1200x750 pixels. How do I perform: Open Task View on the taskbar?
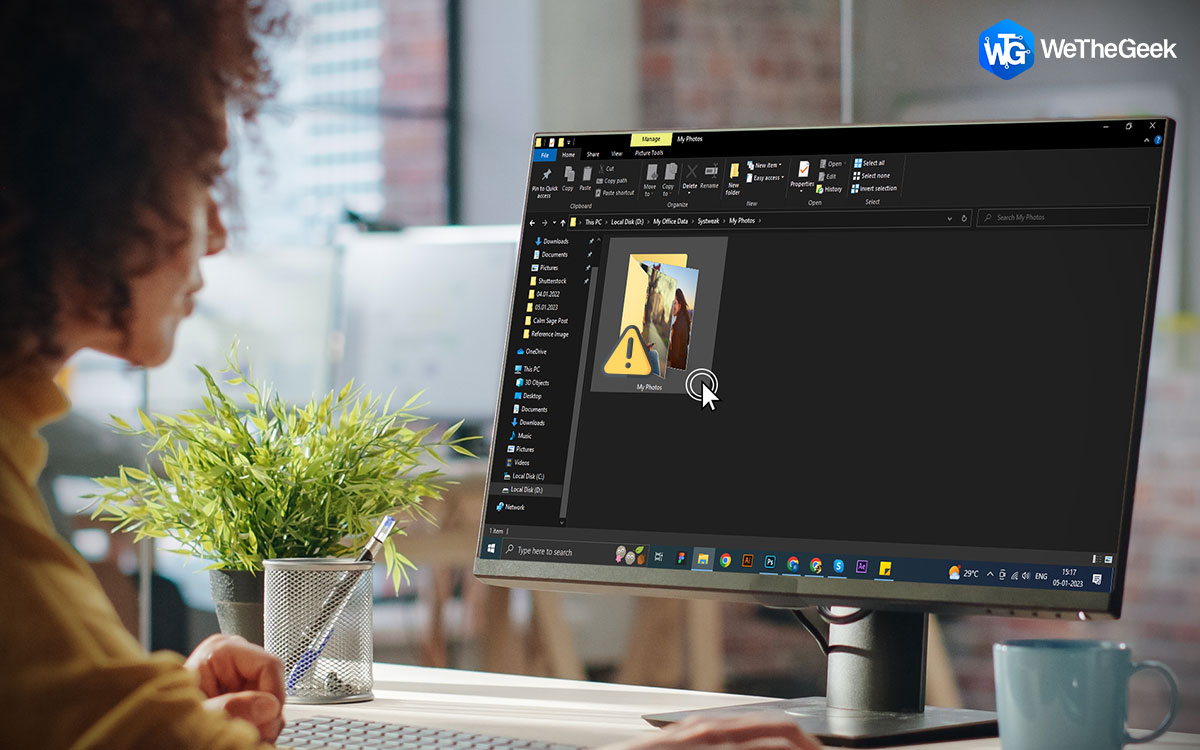coord(659,556)
